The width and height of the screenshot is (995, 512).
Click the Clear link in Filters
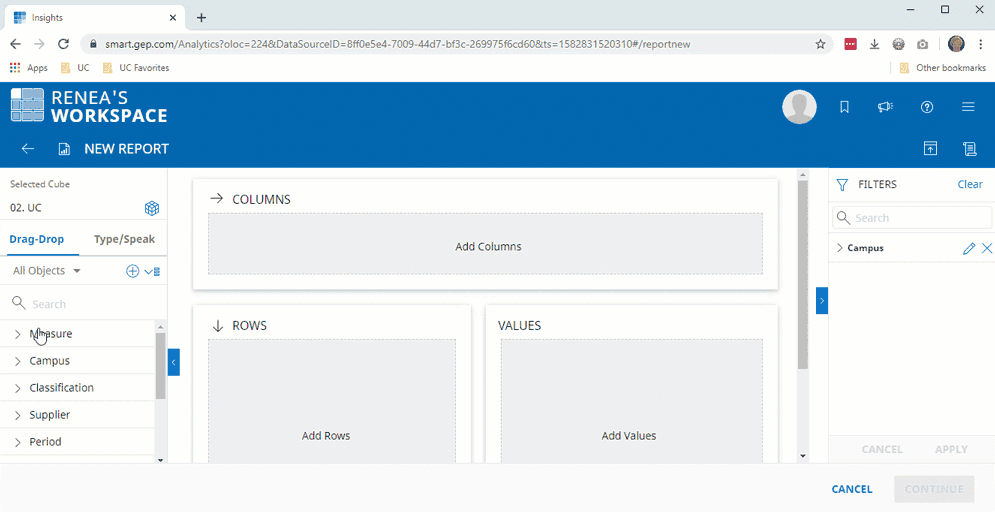(x=969, y=184)
